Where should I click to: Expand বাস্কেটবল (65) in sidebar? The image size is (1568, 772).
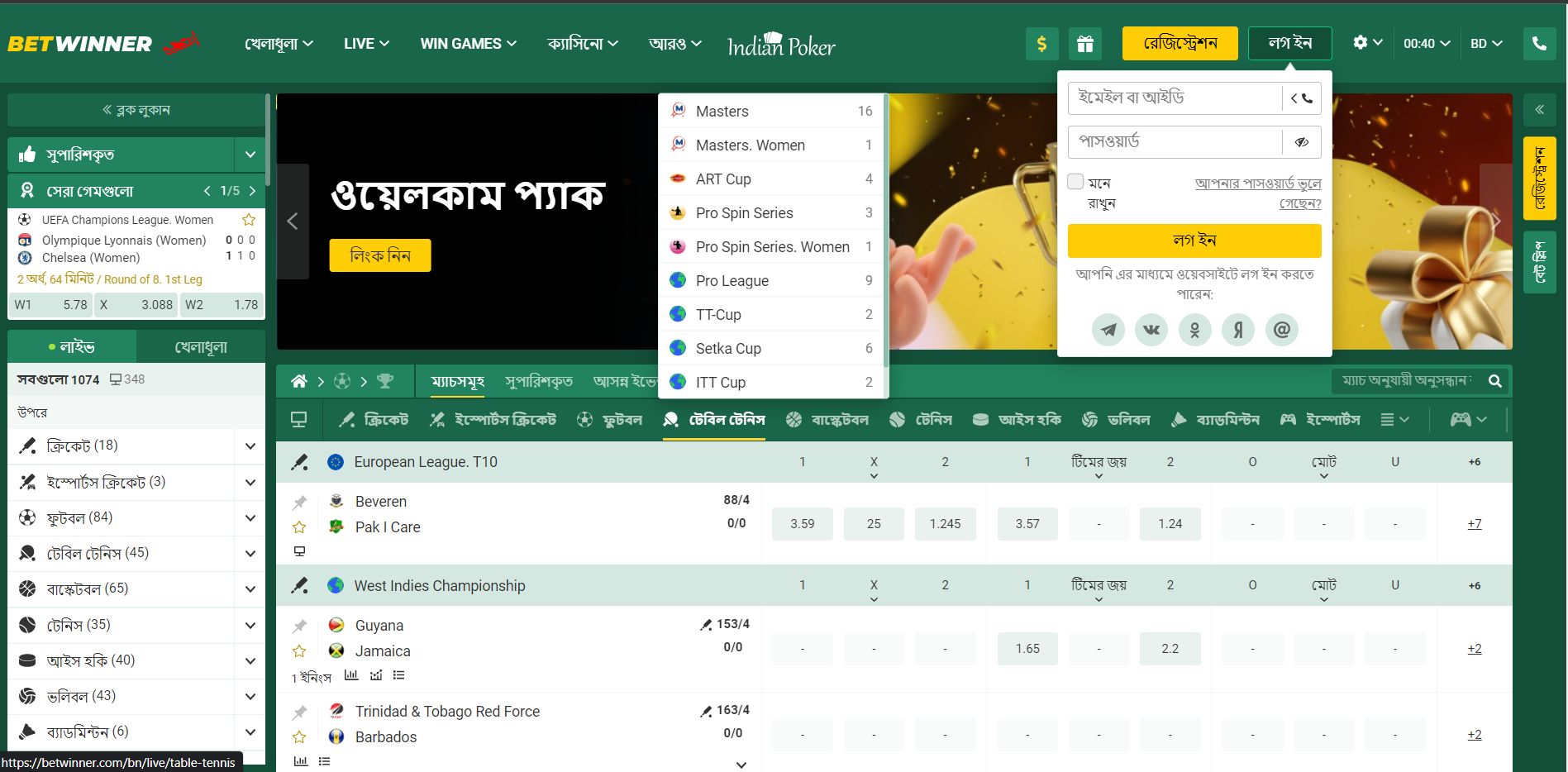coord(250,589)
